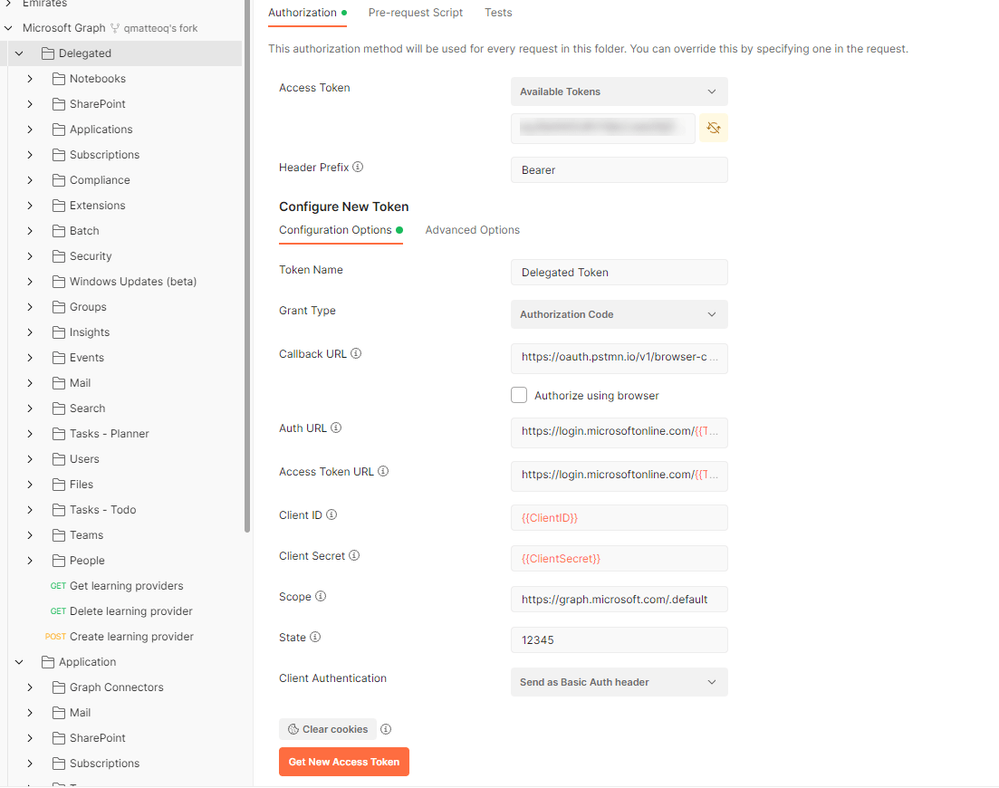Click the Teams folder icon
Image resolution: width=999 pixels, height=788 pixels.
pos(59,535)
